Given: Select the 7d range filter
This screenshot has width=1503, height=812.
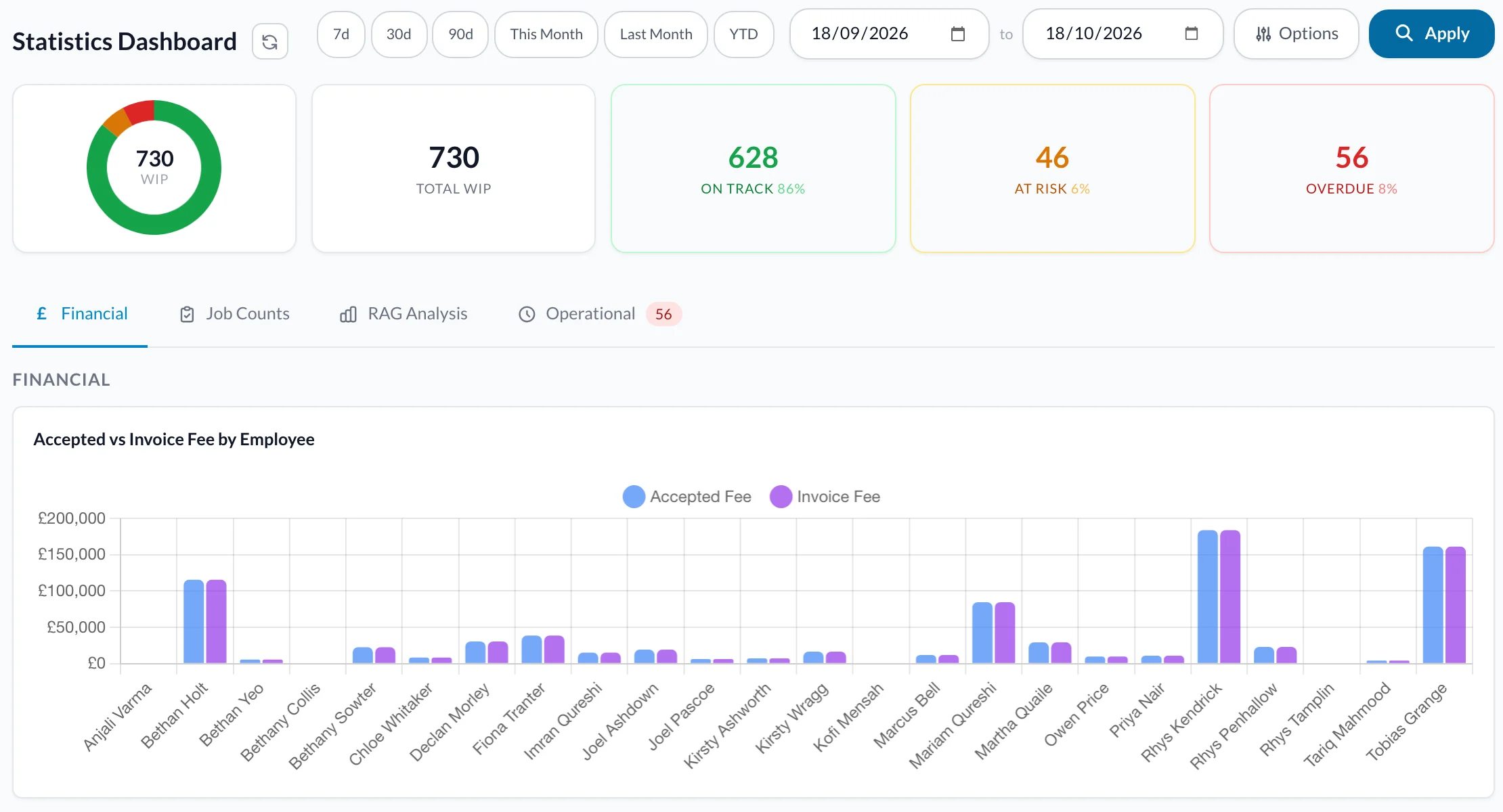Looking at the screenshot, I should pyautogui.click(x=341, y=35).
